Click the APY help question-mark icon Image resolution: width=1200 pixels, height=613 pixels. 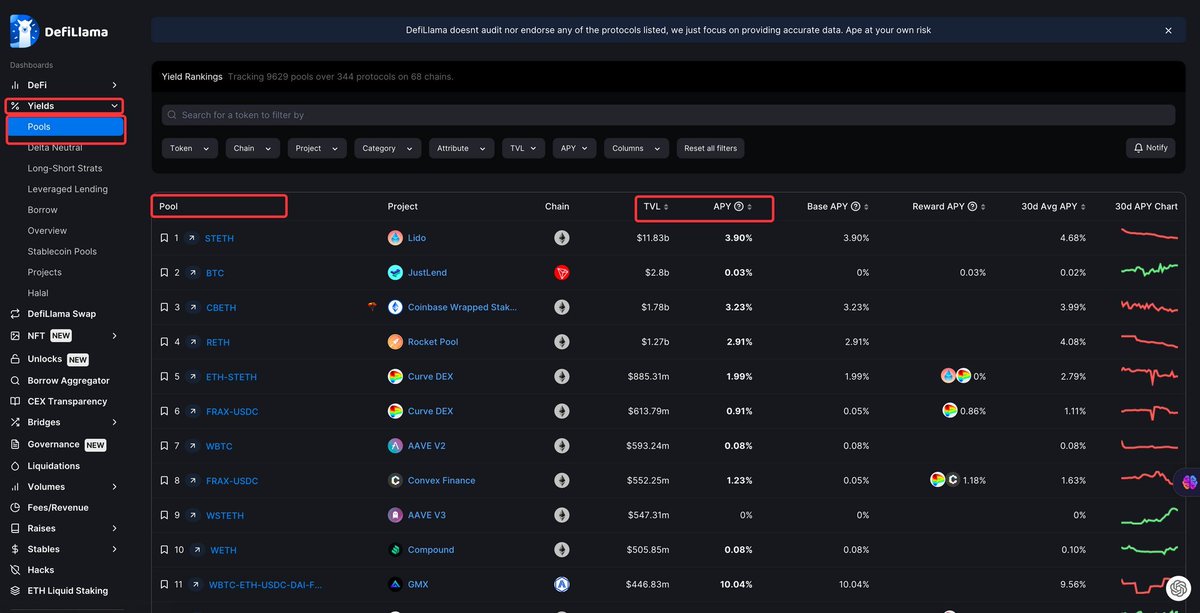click(739, 207)
